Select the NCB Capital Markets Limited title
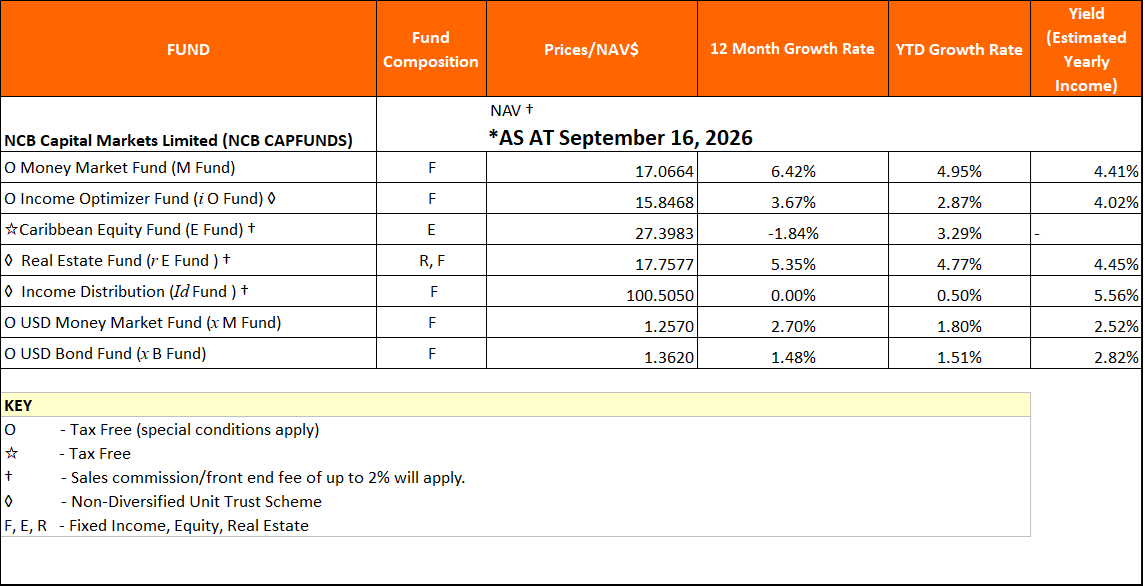The width and height of the screenshot is (1145, 586). (178, 141)
